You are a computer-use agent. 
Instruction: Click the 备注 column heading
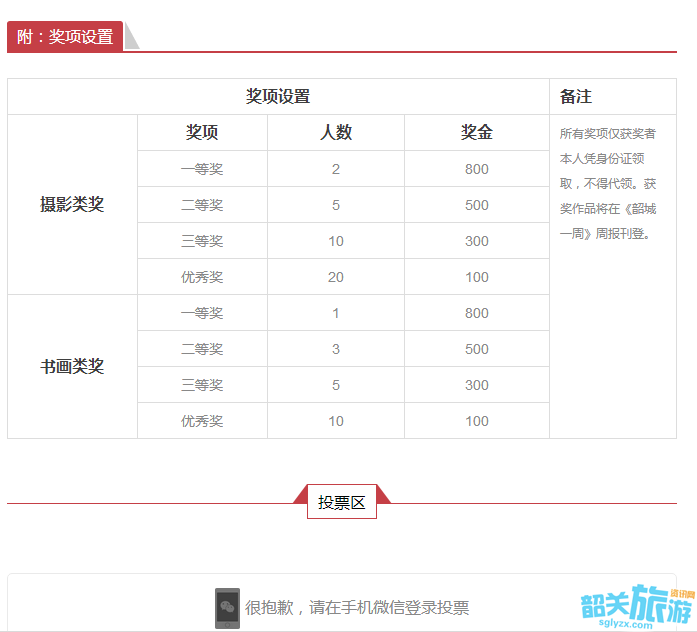pyautogui.click(x=576, y=96)
